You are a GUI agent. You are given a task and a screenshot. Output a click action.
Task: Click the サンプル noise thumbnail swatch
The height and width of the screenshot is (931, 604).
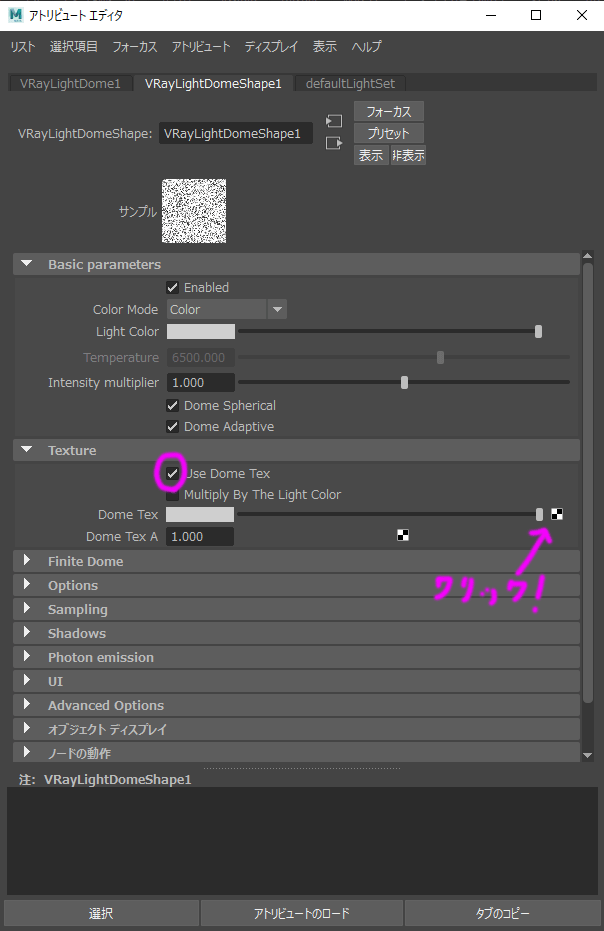click(194, 211)
